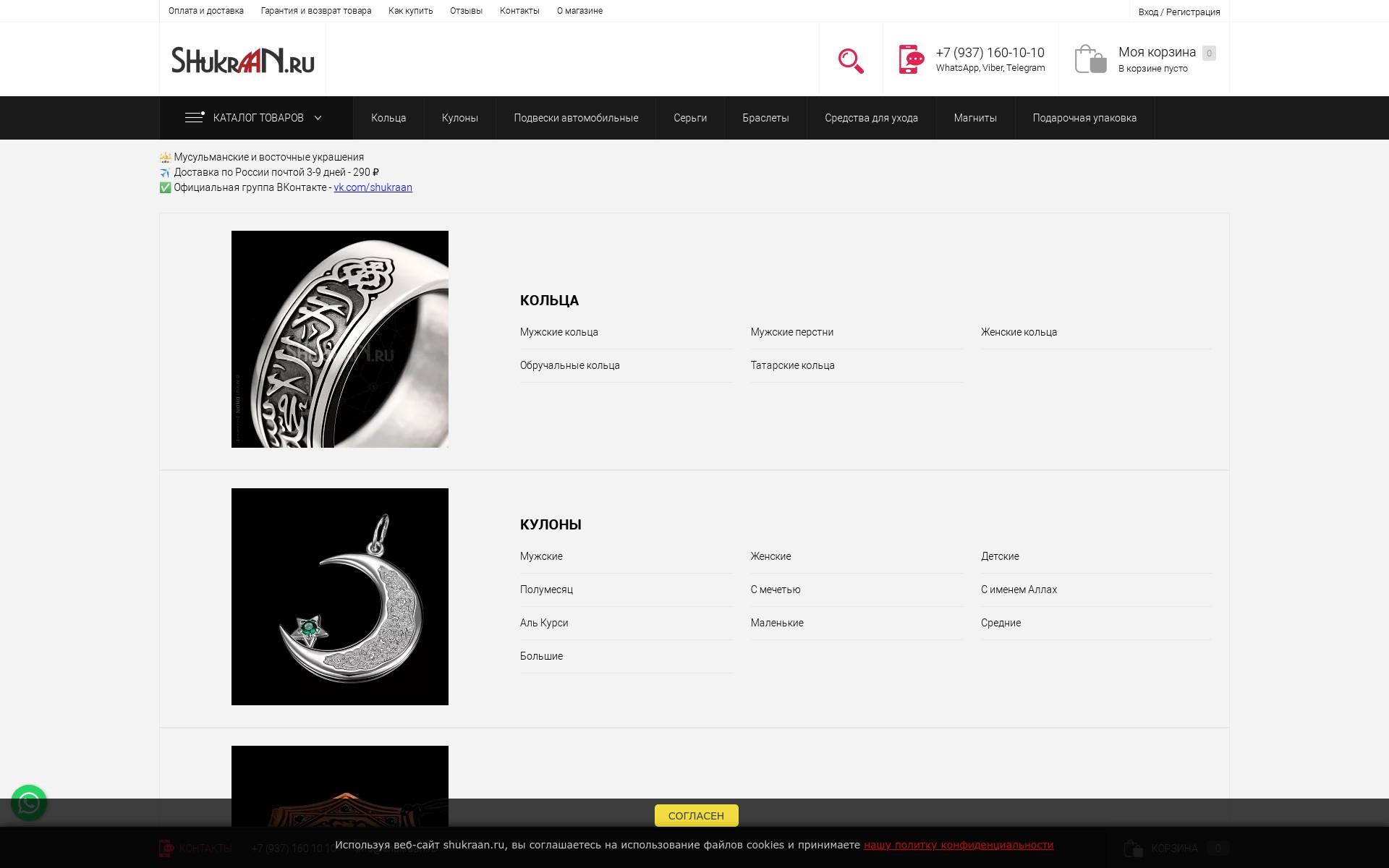Open Женские pendants subcategory
Viewport: 1389px width, 868px height.
pyautogui.click(x=771, y=556)
